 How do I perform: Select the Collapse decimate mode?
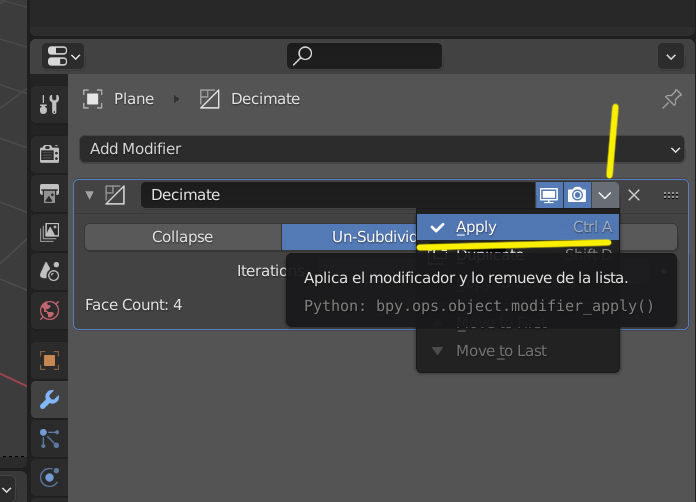tap(182, 237)
